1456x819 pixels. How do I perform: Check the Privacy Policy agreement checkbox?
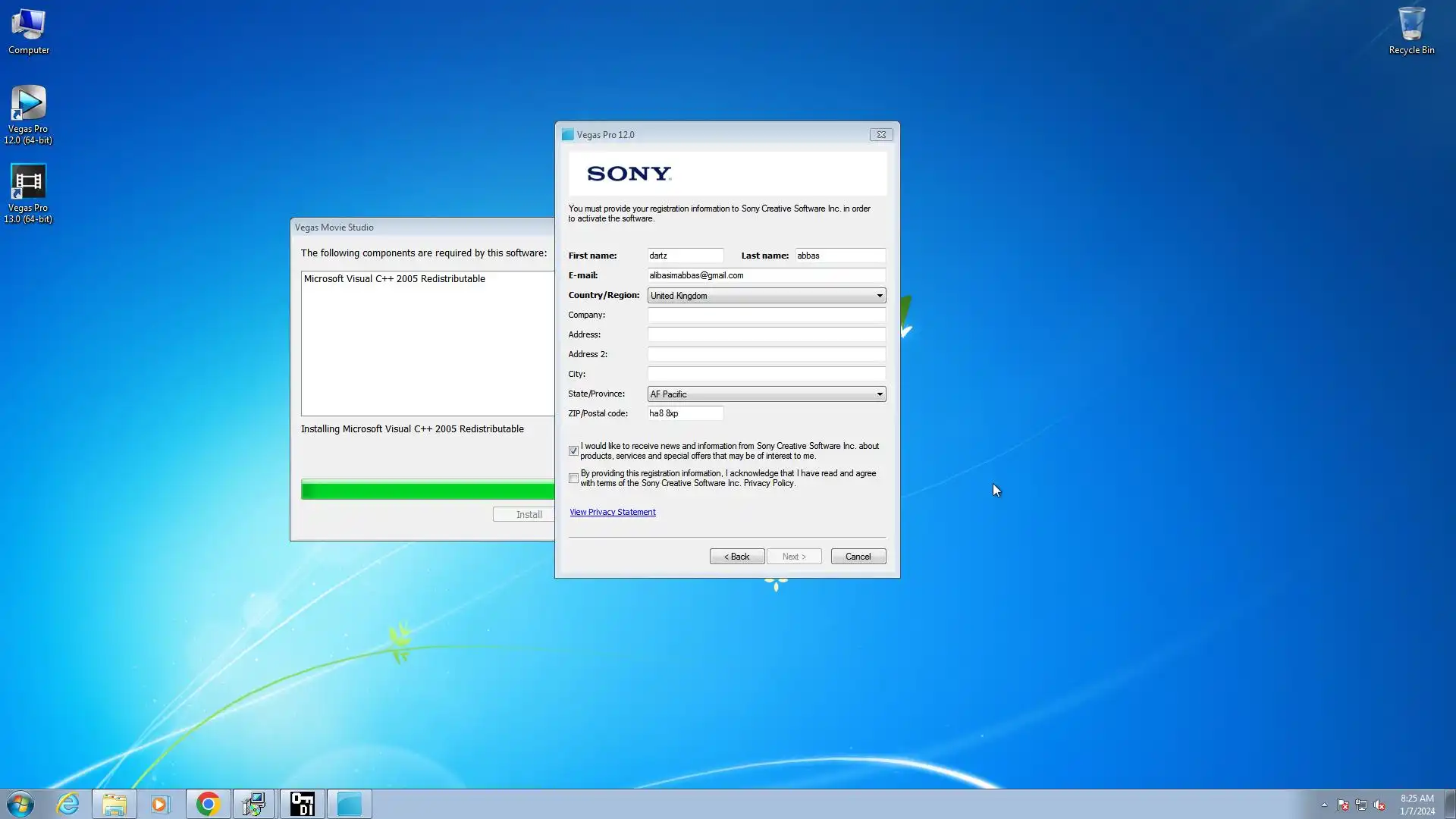point(573,479)
